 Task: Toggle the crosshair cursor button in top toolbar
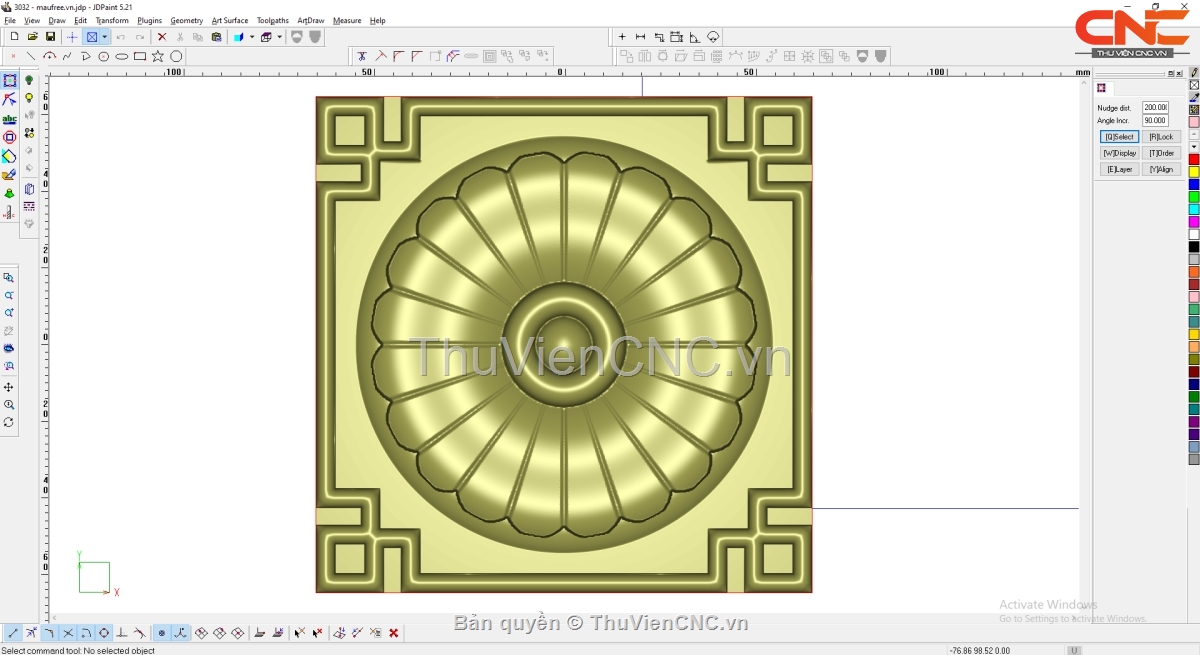point(72,37)
